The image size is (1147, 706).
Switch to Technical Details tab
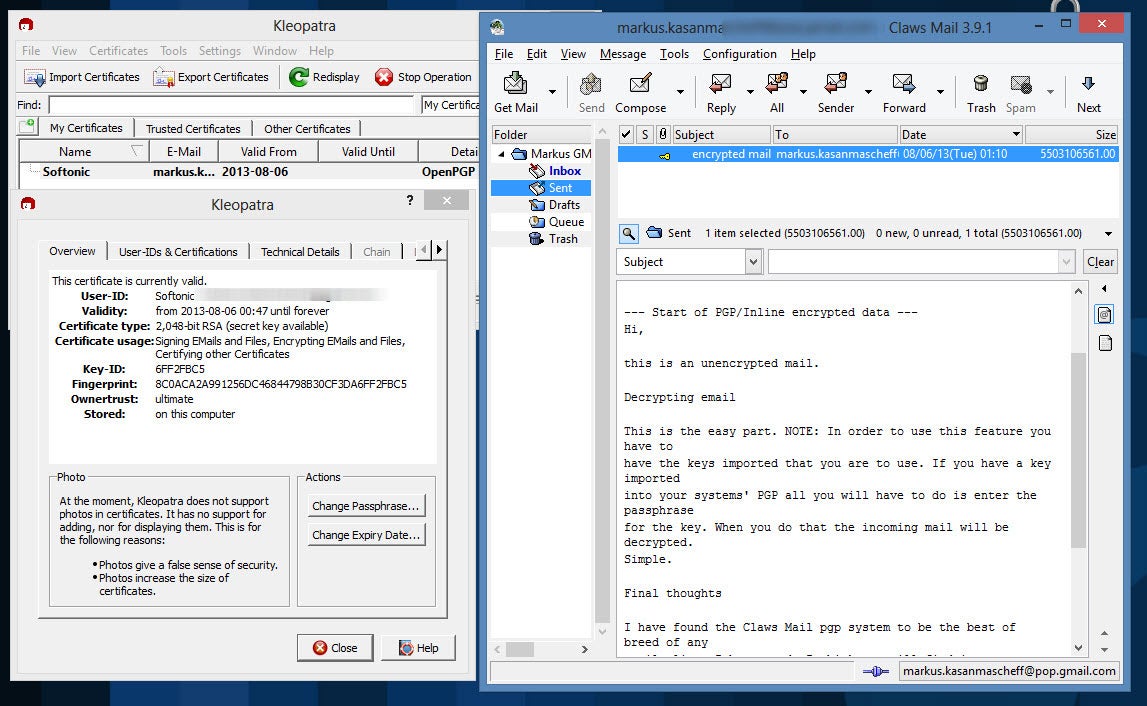click(x=300, y=252)
